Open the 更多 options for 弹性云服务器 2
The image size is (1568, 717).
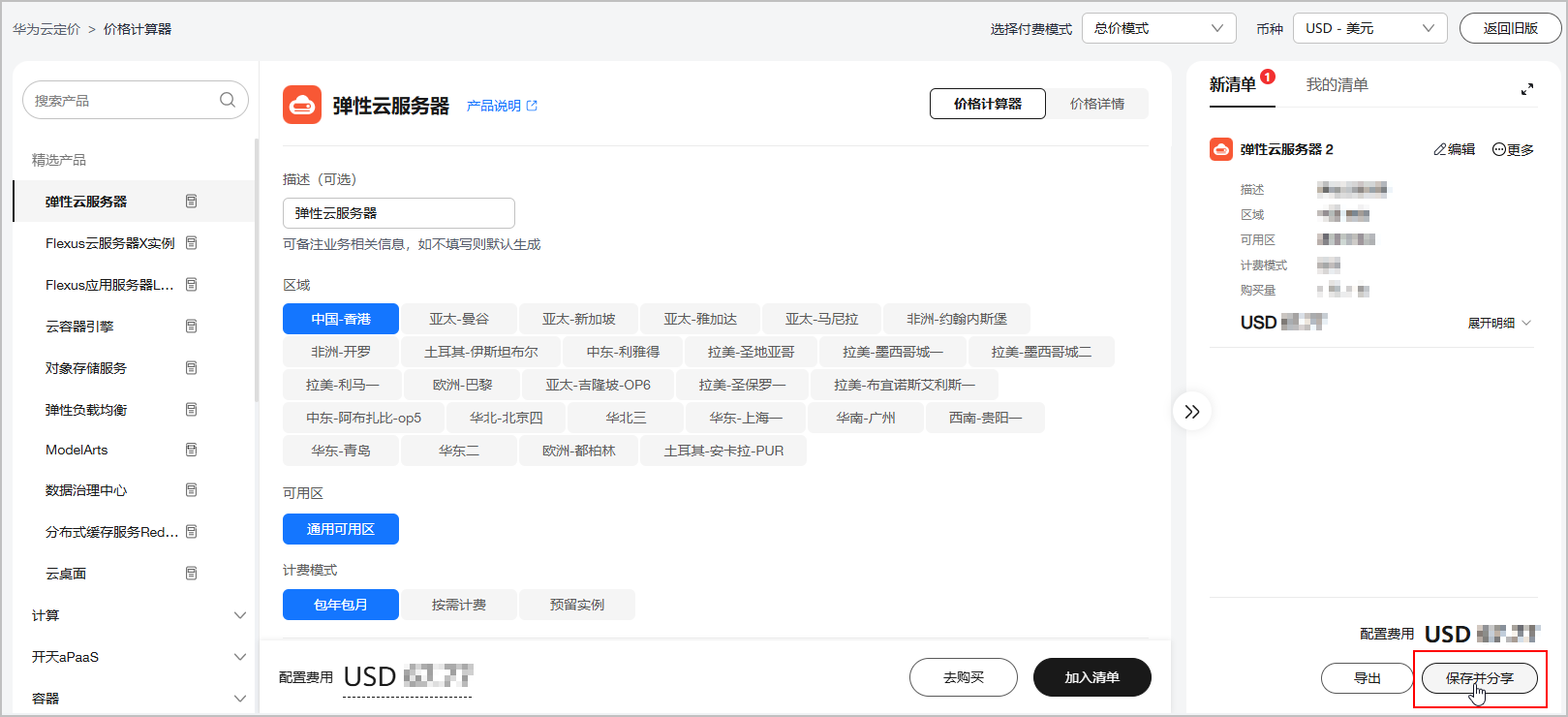(1513, 149)
